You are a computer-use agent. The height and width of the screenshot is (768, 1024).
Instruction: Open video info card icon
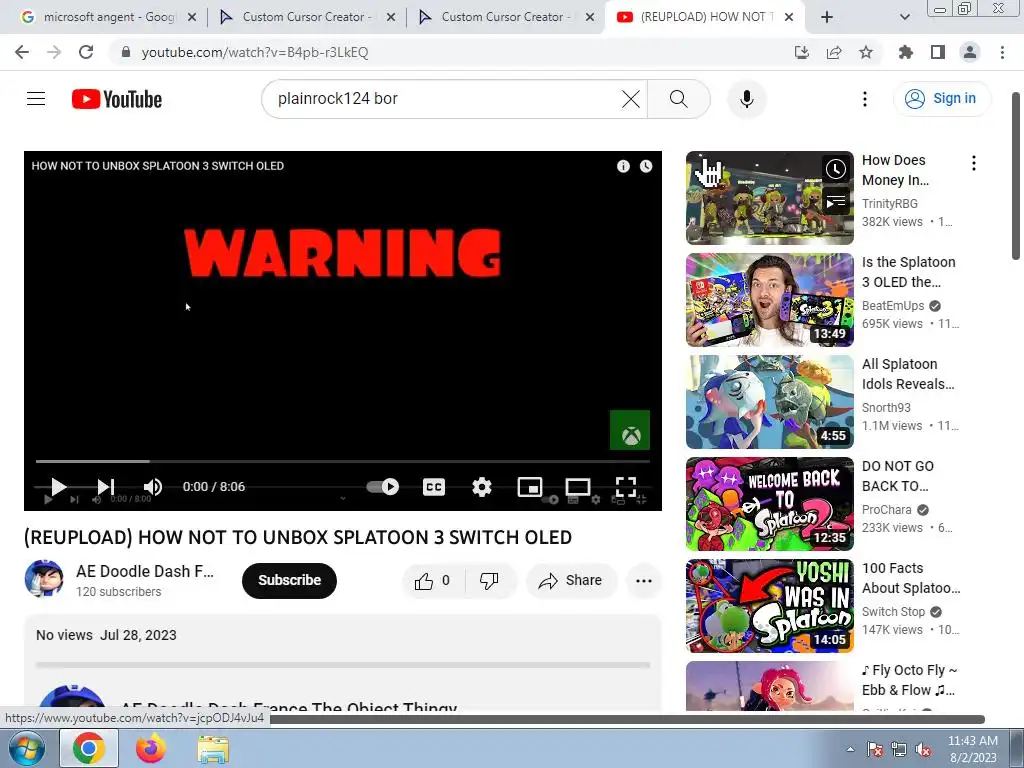[623, 166]
